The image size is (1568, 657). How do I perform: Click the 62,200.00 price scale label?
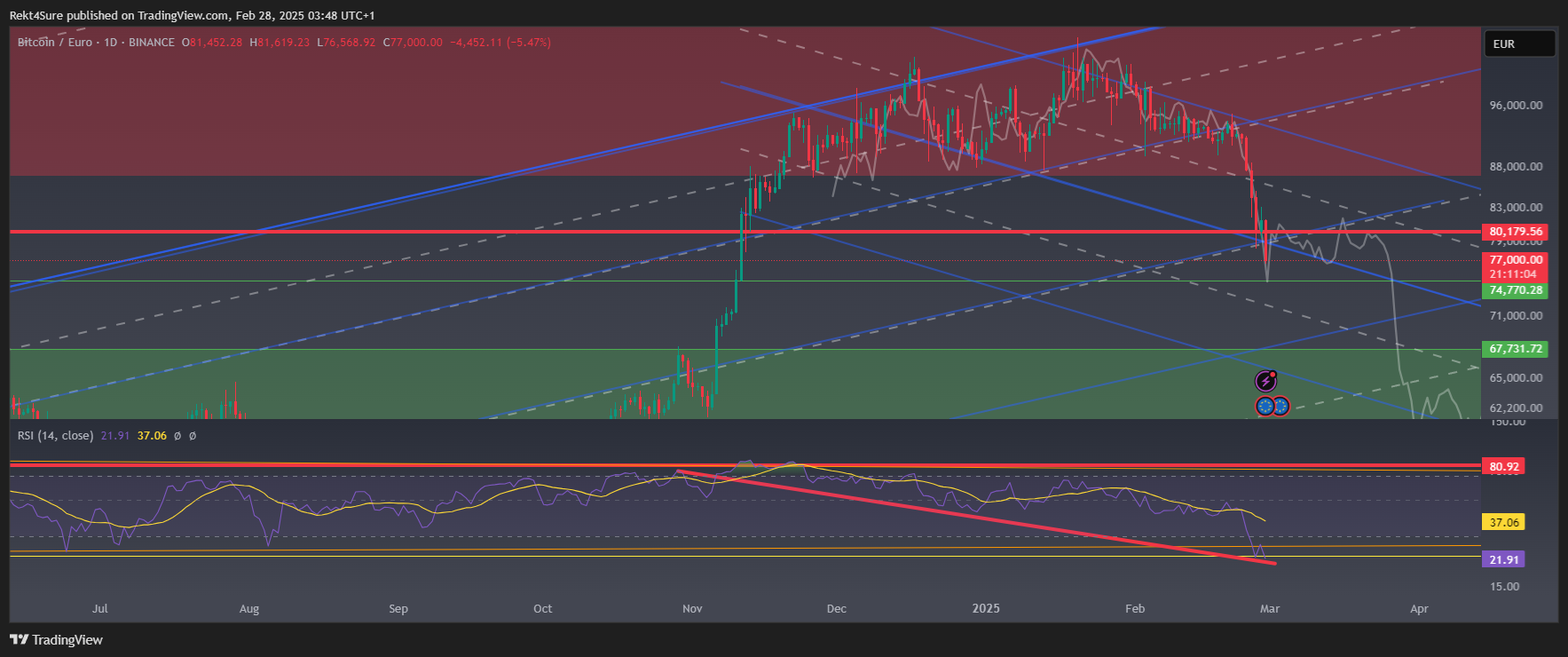click(x=1516, y=408)
